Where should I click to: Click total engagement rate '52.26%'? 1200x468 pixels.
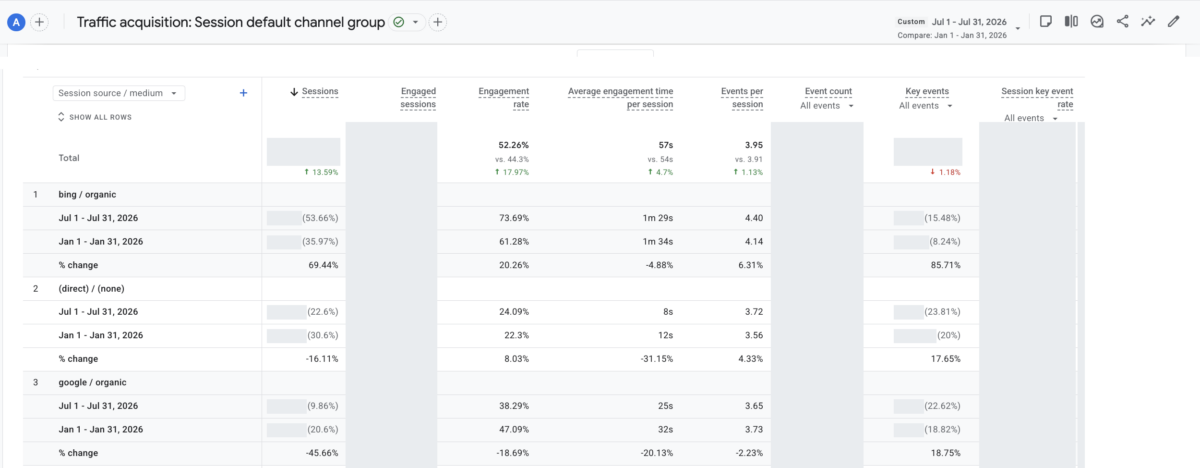point(513,145)
